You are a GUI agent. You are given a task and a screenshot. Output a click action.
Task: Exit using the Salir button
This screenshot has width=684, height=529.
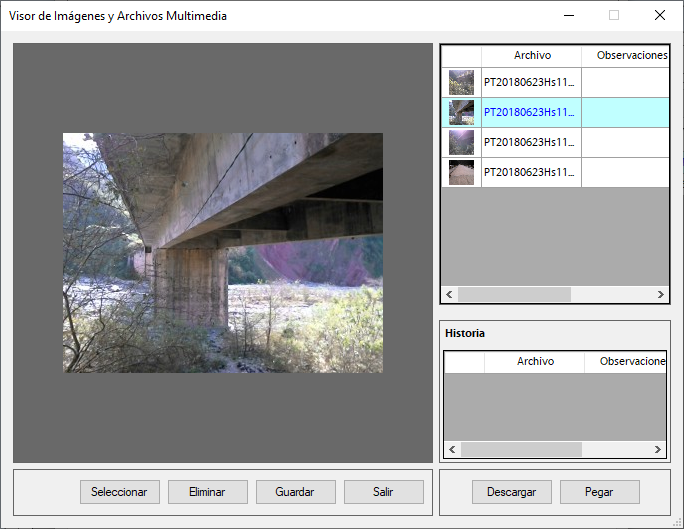click(383, 492)
